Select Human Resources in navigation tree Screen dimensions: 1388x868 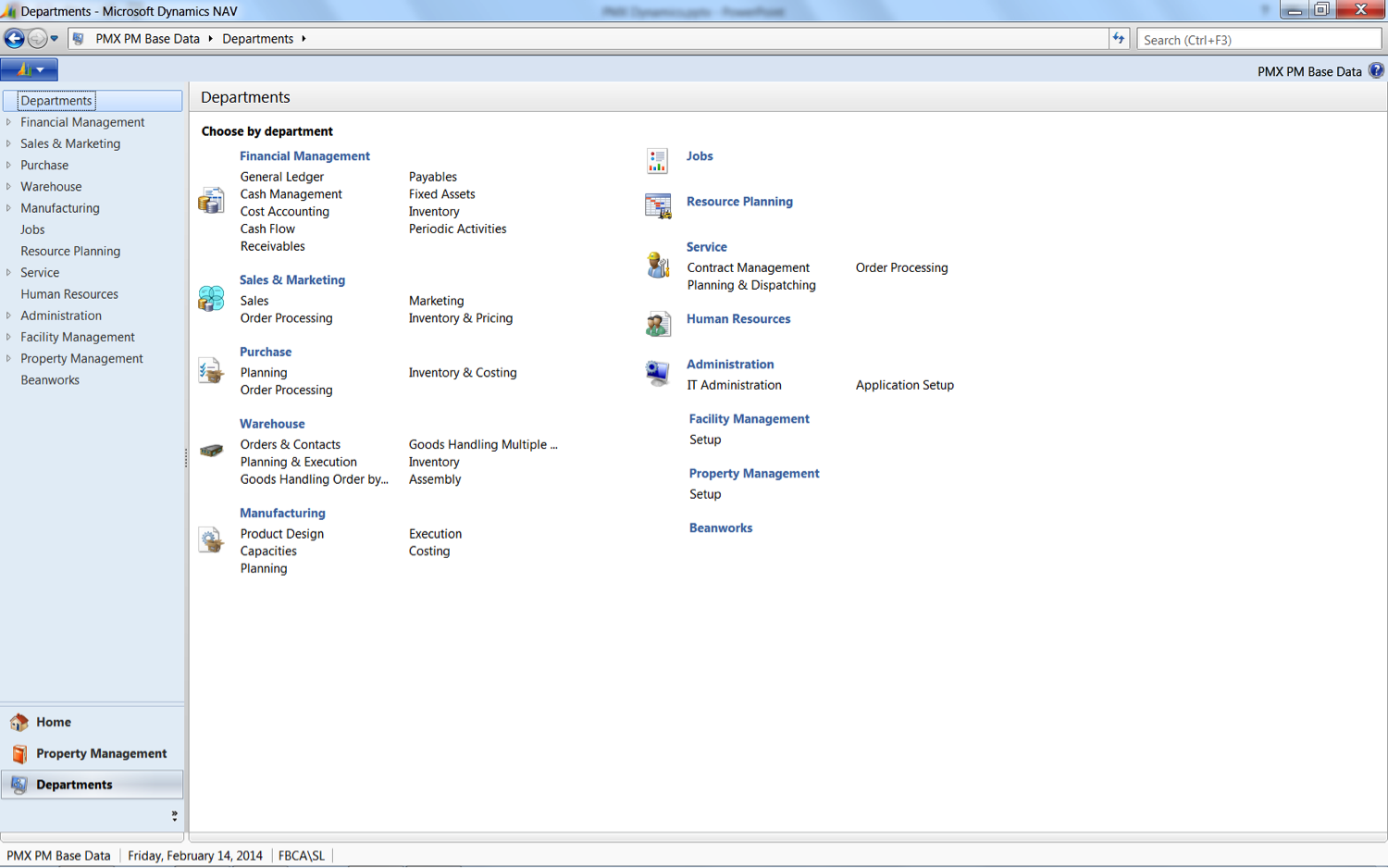pos(69,294)
